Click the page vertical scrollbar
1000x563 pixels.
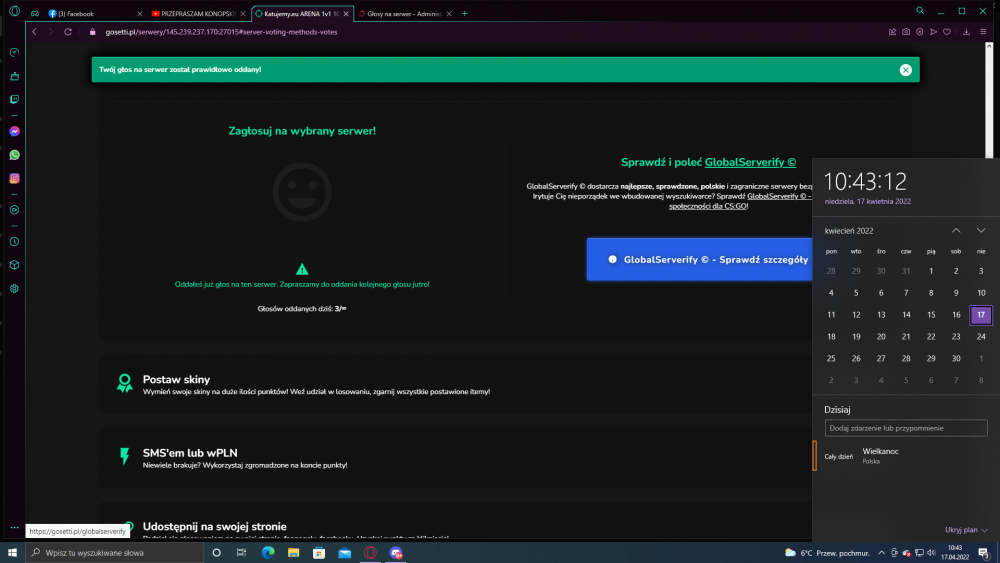pyautogui.click(x=989, y=101)
